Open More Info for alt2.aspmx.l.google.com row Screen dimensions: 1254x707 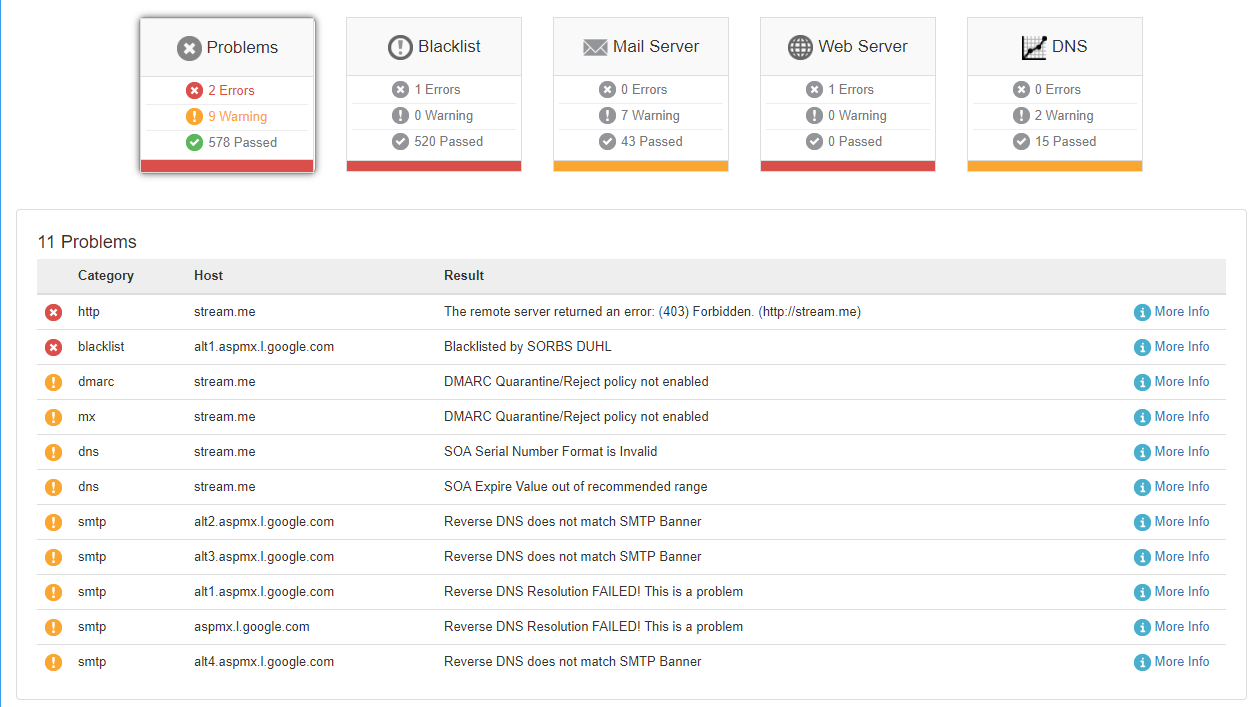point(1172,522)
